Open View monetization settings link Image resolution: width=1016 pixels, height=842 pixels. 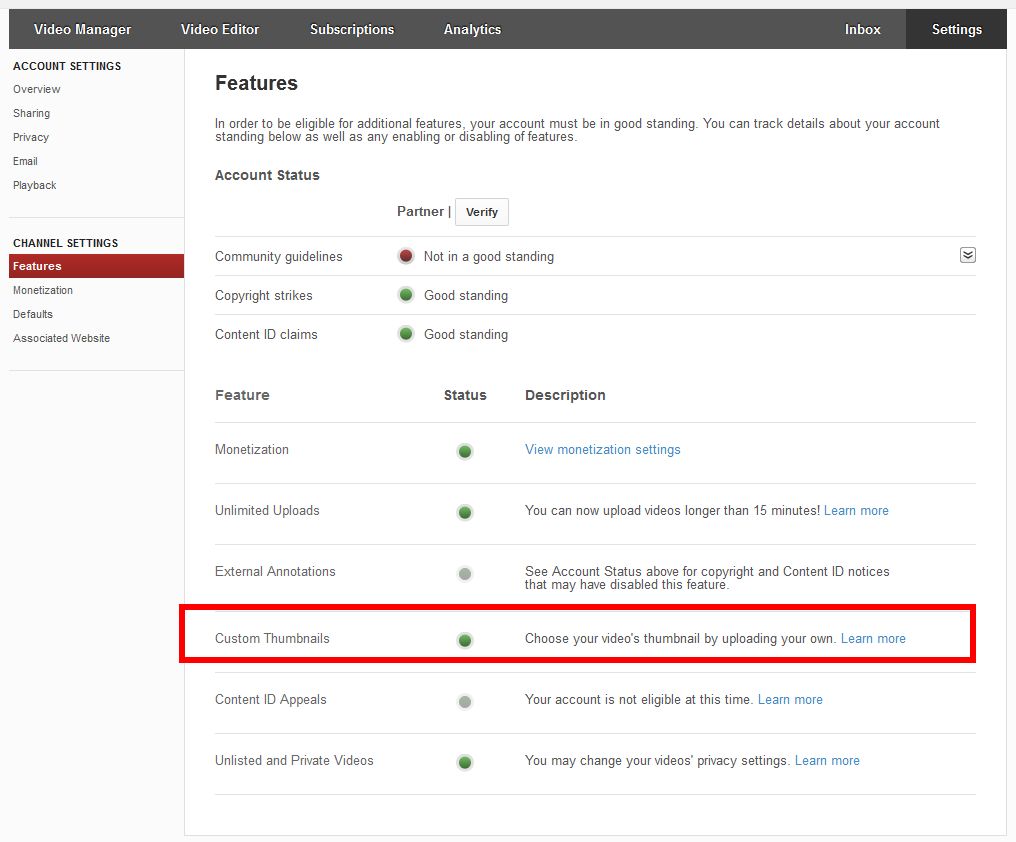[x=603, y=449]
